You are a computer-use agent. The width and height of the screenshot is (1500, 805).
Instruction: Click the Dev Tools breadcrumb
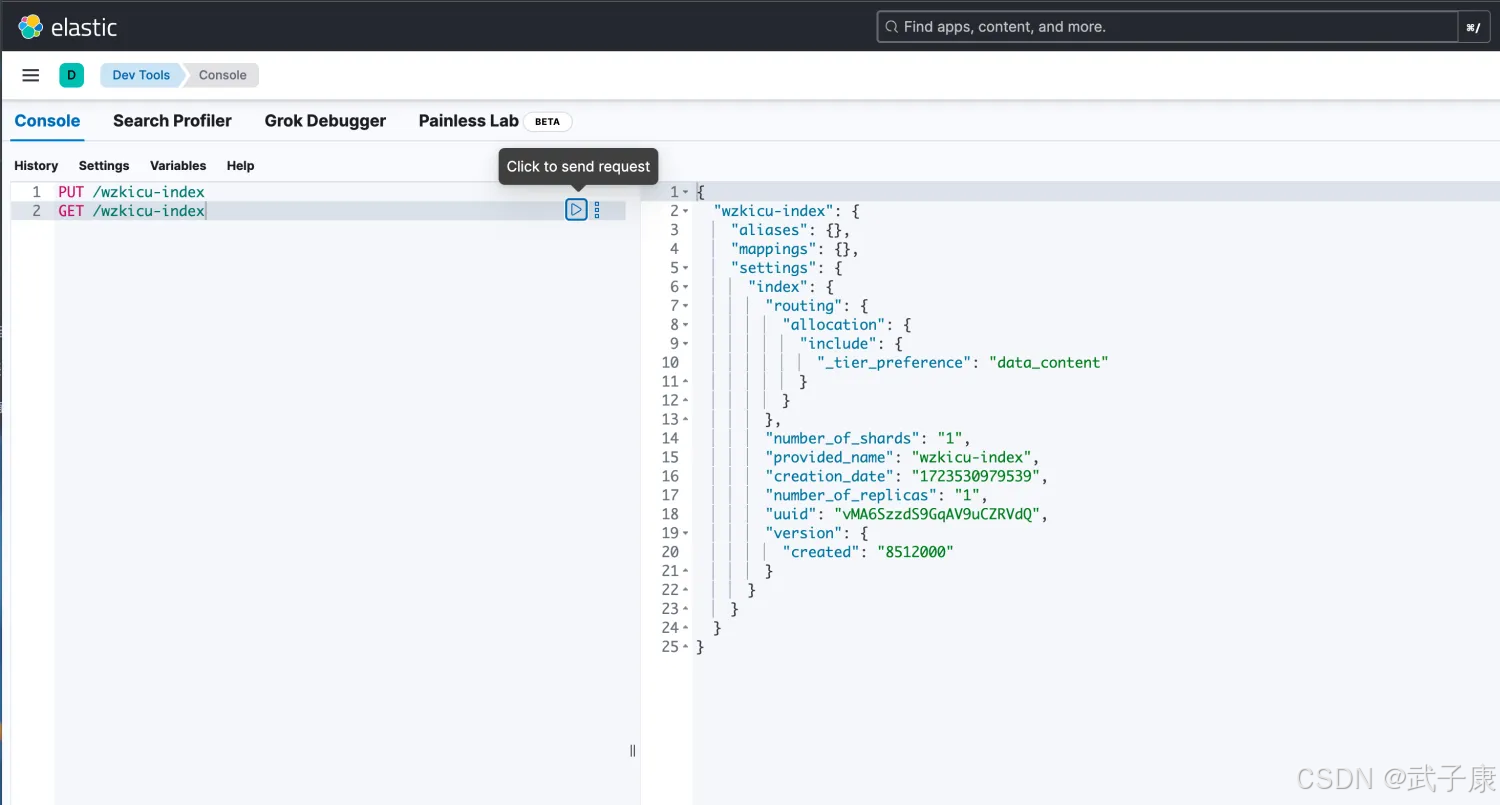pyautogui.click(x=140, y=75)
